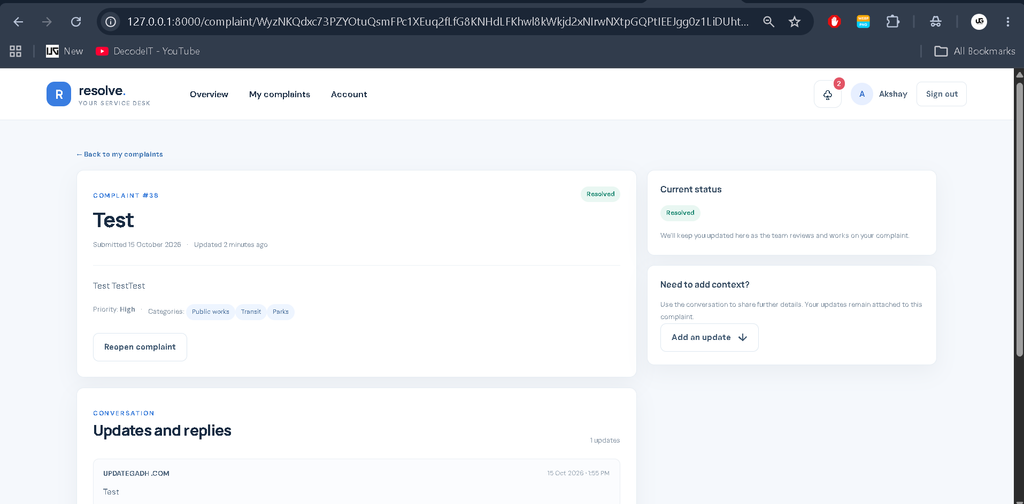Open the All Bookmarks folder

coord(975,51)
